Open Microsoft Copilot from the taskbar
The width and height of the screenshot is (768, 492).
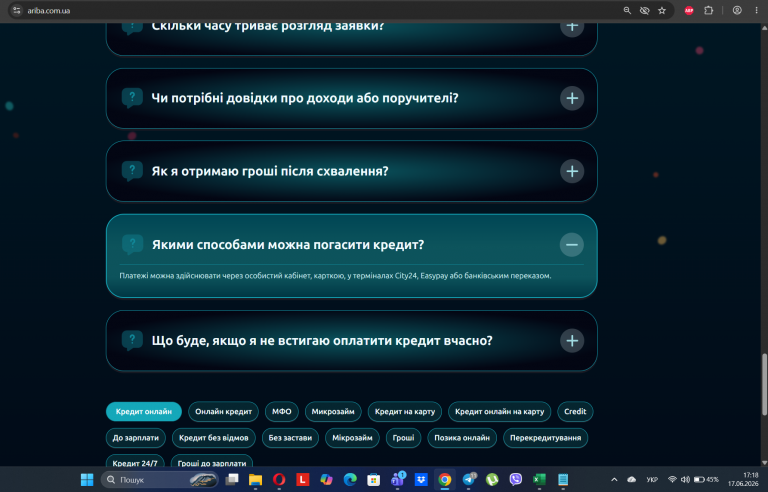pyautogui.click(x=326, y=480)
